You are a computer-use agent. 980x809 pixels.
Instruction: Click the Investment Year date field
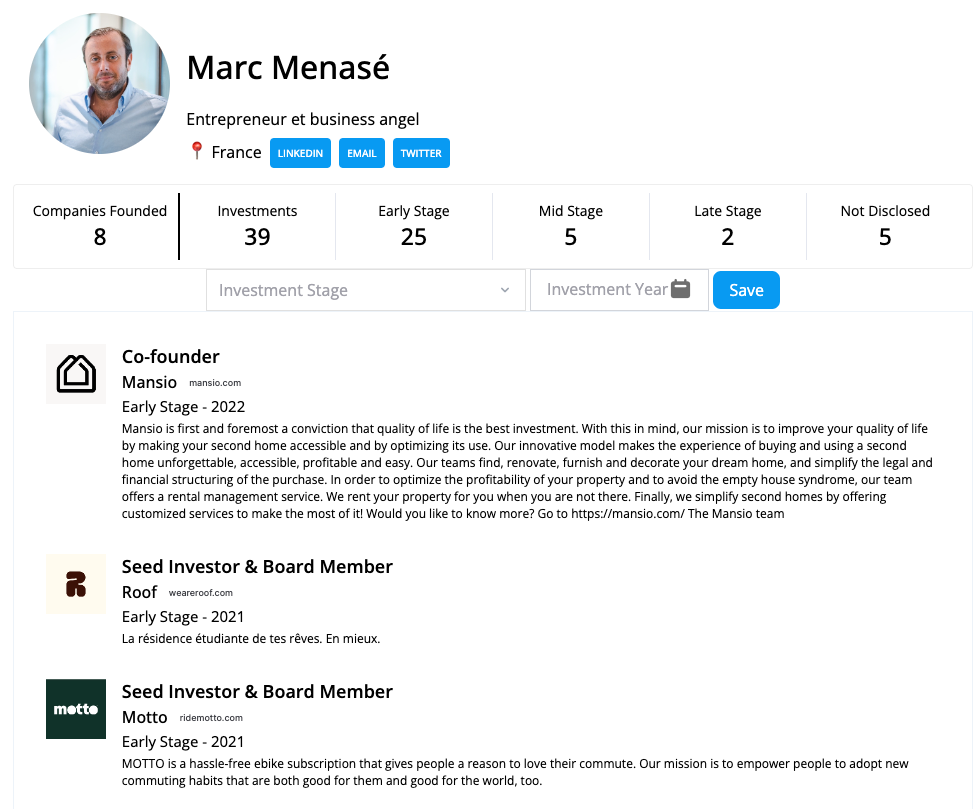tap(619, 289)
